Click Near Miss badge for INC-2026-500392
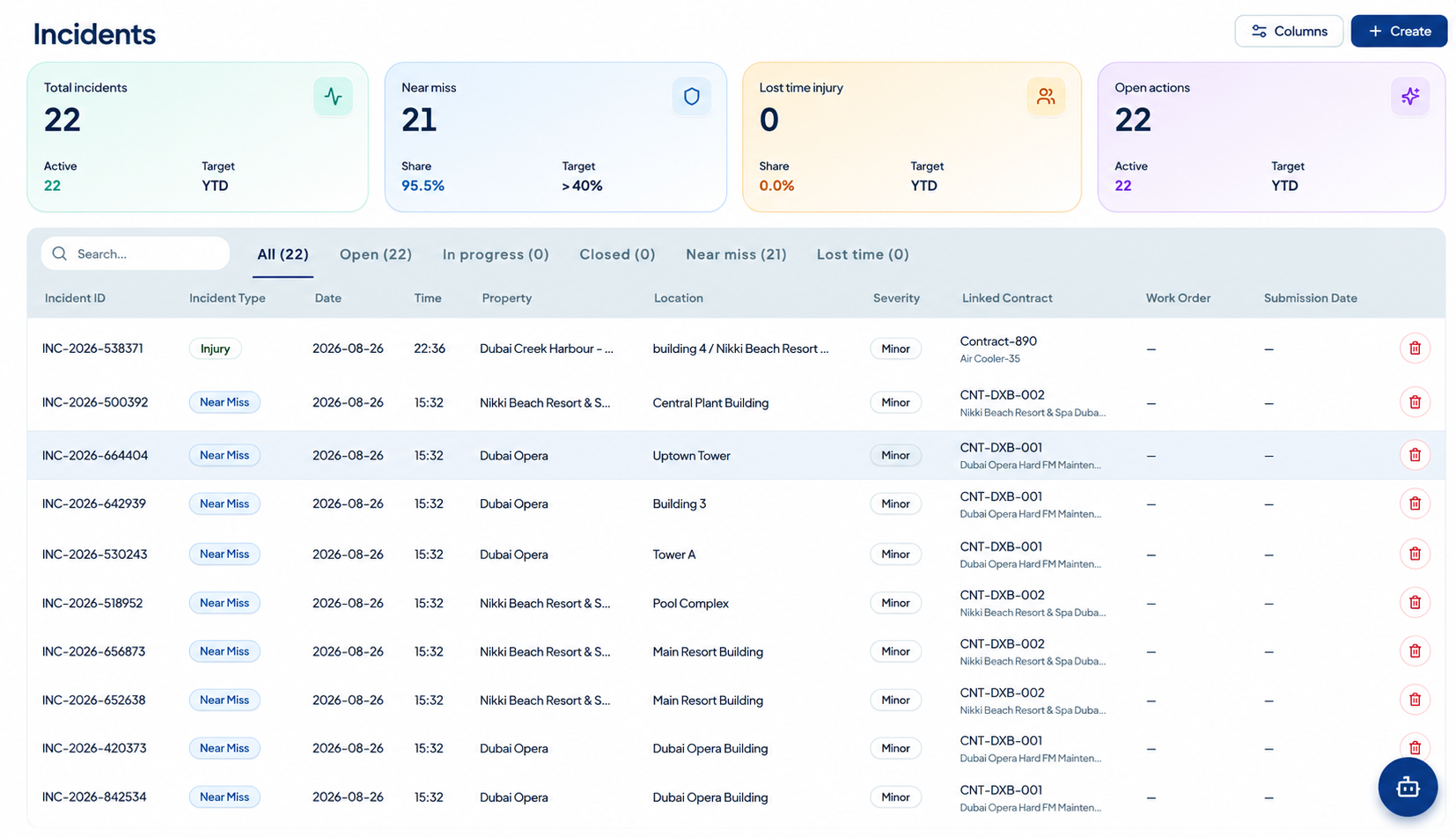Image resolution: width=1456 pixels, height=837 pixels. pos(224,402)
